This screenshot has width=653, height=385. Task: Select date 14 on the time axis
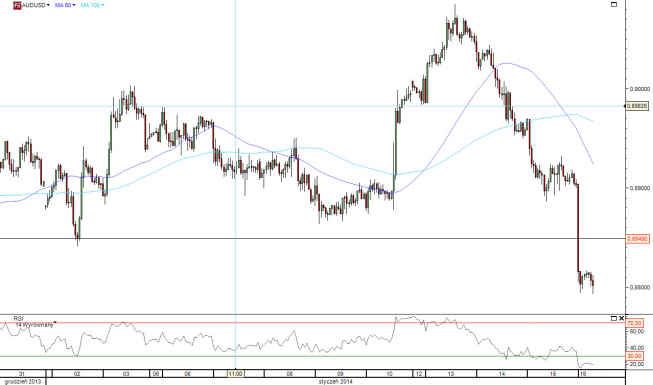tap(502, 374)
